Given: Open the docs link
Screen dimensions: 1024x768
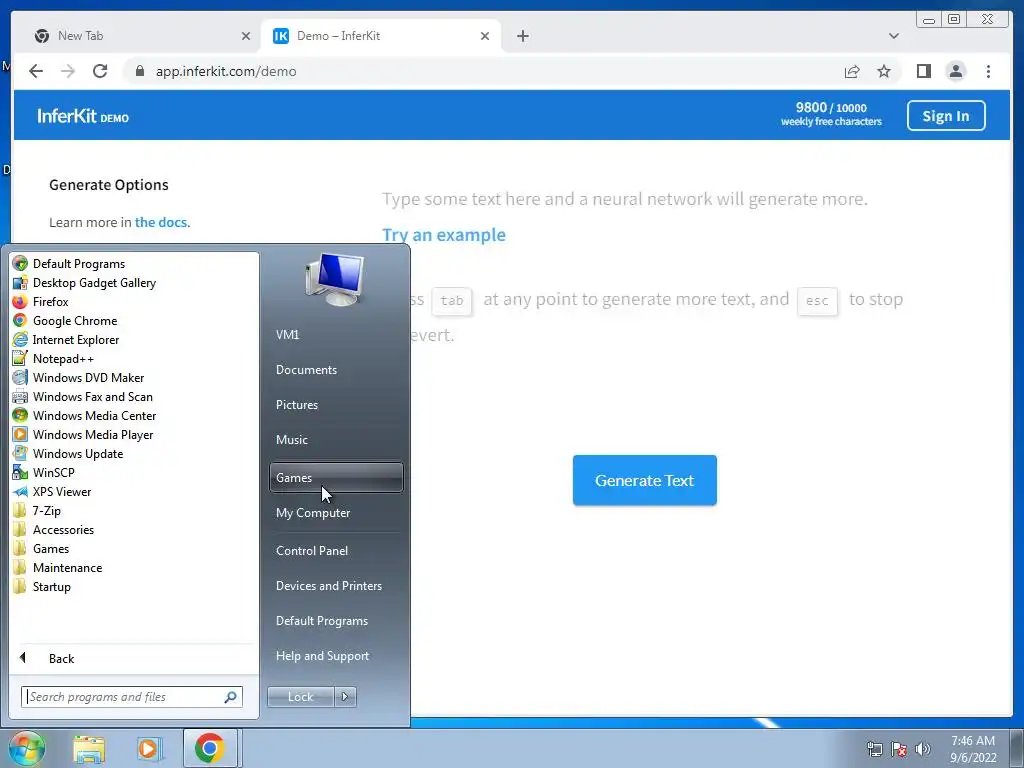Looking at the screenshot, I should pos(162,222).
